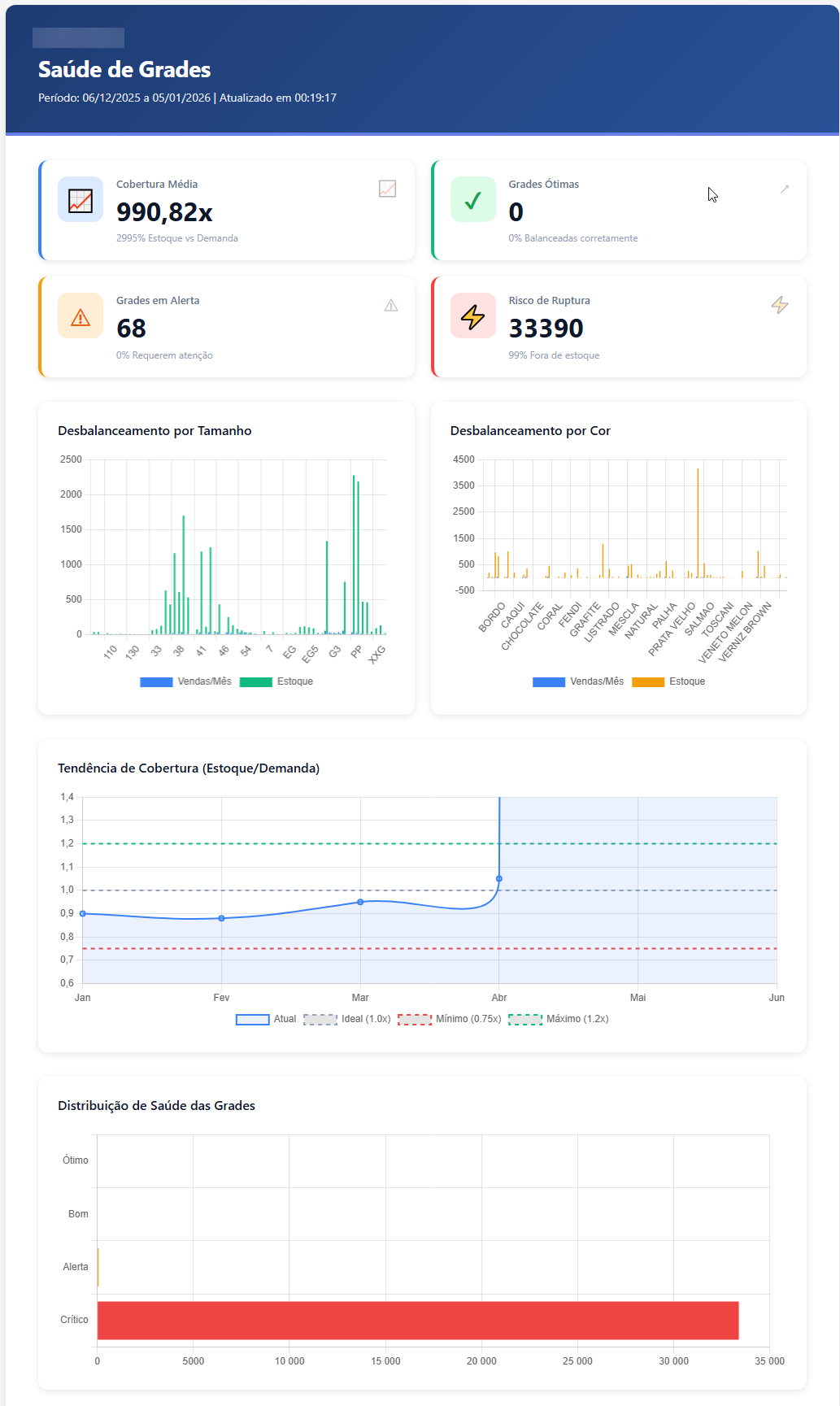Image resolution: width=840 pixels, height=1406 pixels.
Task: Click the faded lightning icon in Risco de Ruptura corner
Action: (x=779, y=305)
